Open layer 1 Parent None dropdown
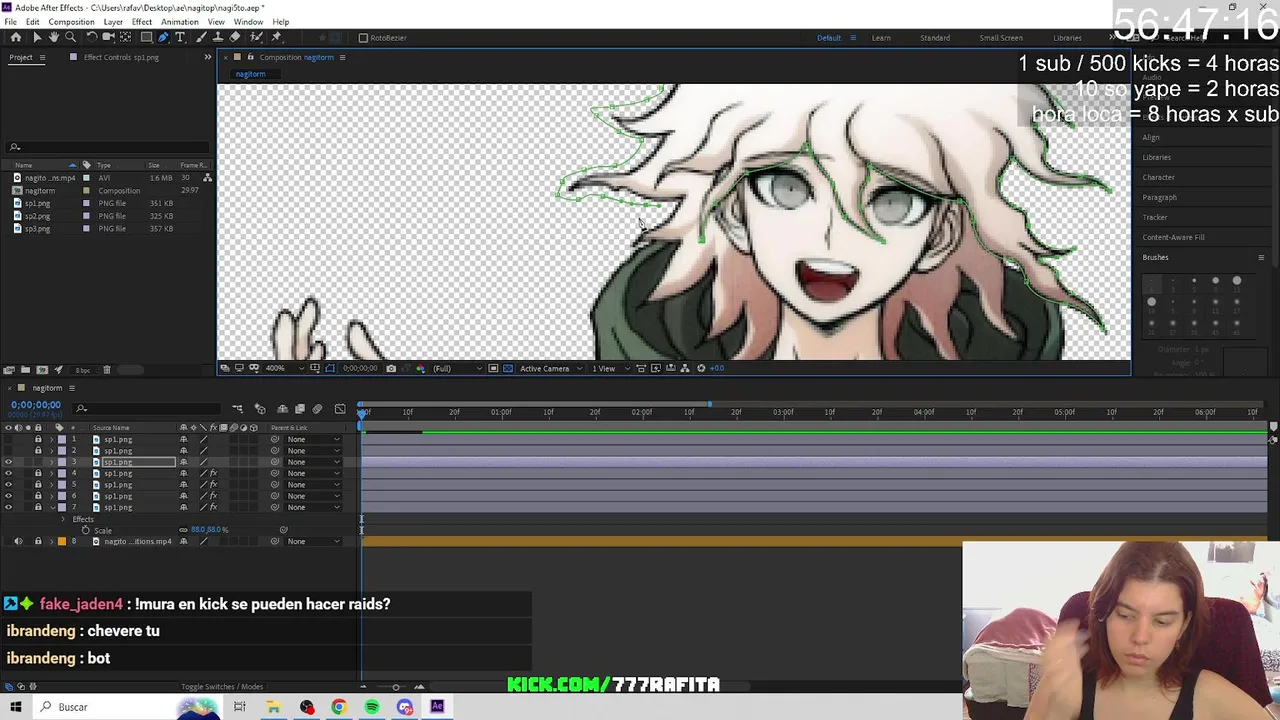Screen dimensions: 1280x720 click(313, 439)
